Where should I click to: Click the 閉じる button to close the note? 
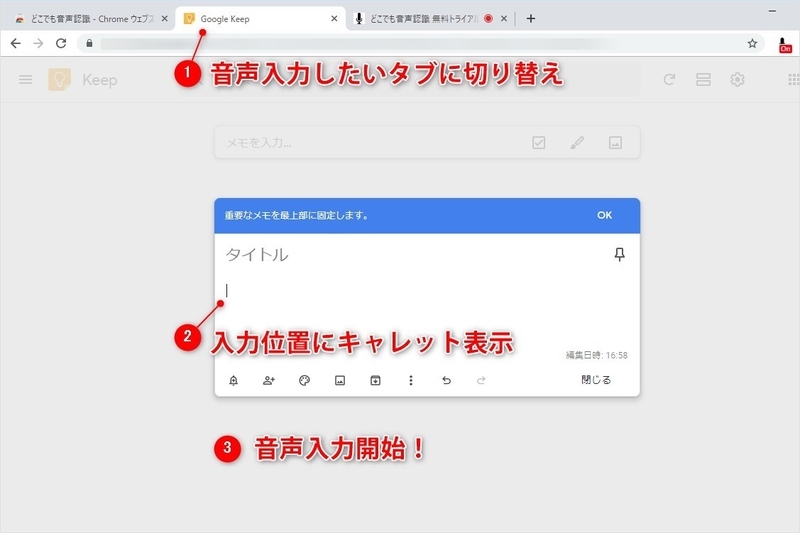coord(595,379)
